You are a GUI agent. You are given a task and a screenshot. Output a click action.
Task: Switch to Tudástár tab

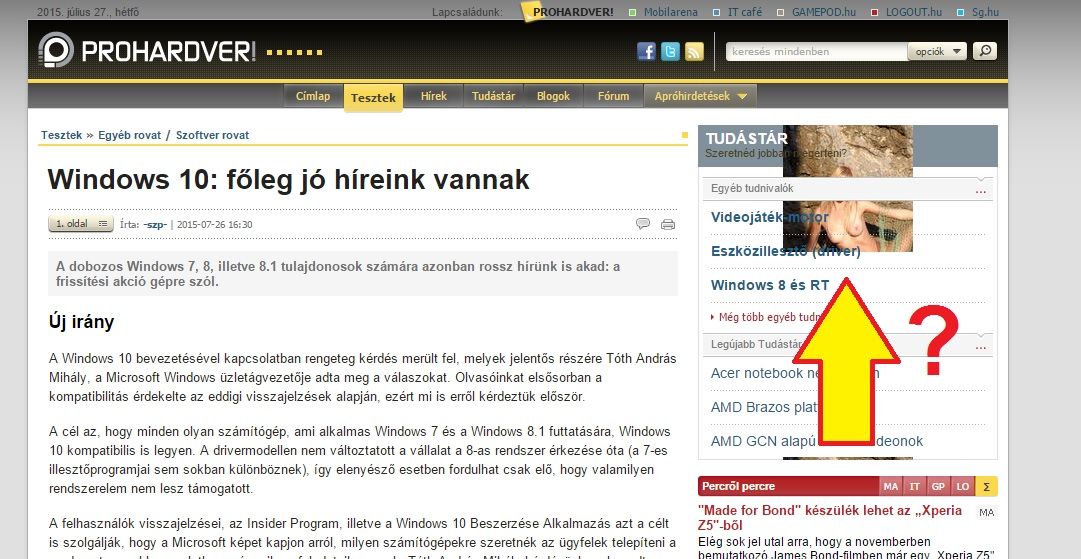[x=493, y=96]
